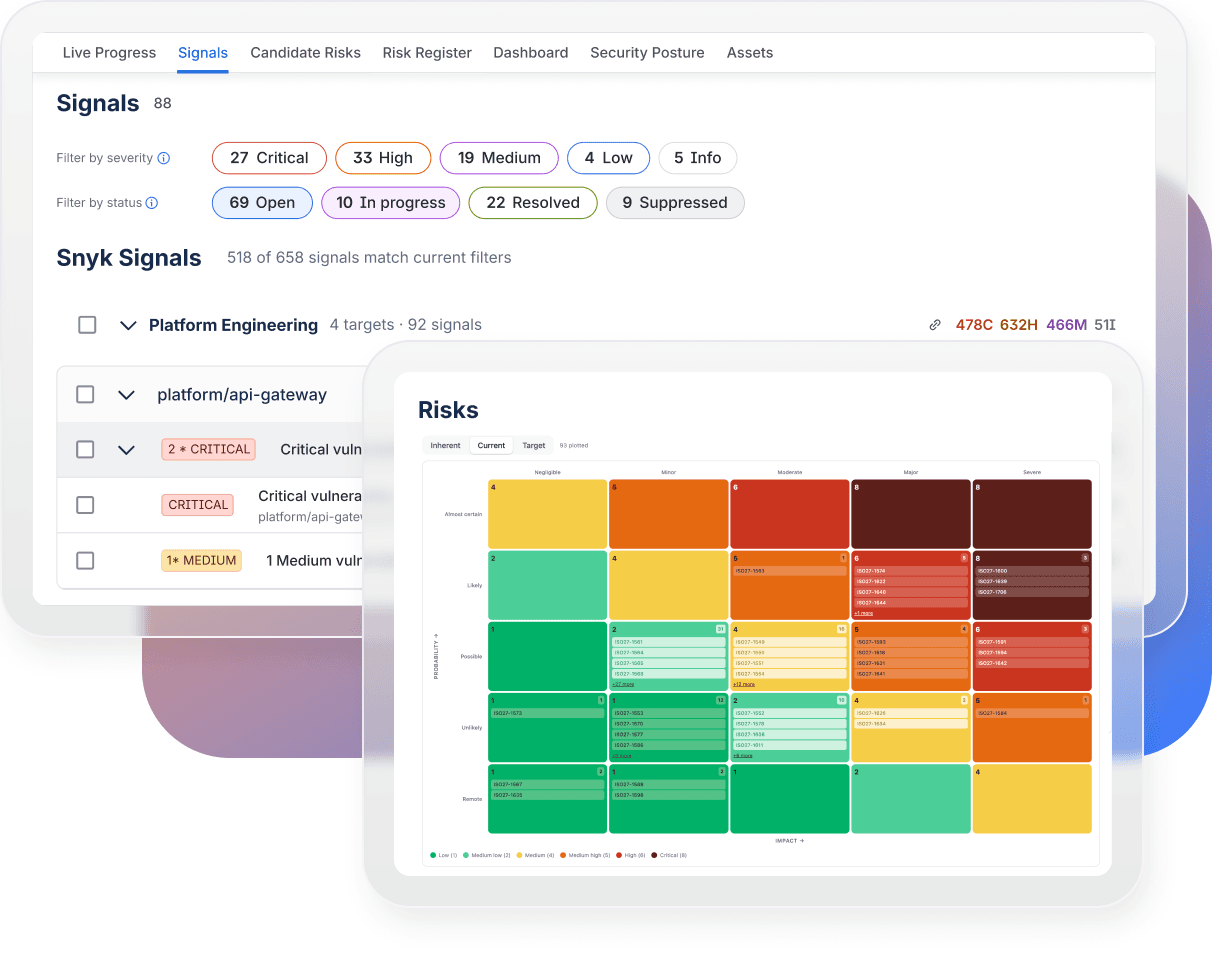This screenshot has width=1224, height=956.
Task: Open risk ISO27-1584 in Unlikely/Severe cell
Action: tap(1031, 713)
